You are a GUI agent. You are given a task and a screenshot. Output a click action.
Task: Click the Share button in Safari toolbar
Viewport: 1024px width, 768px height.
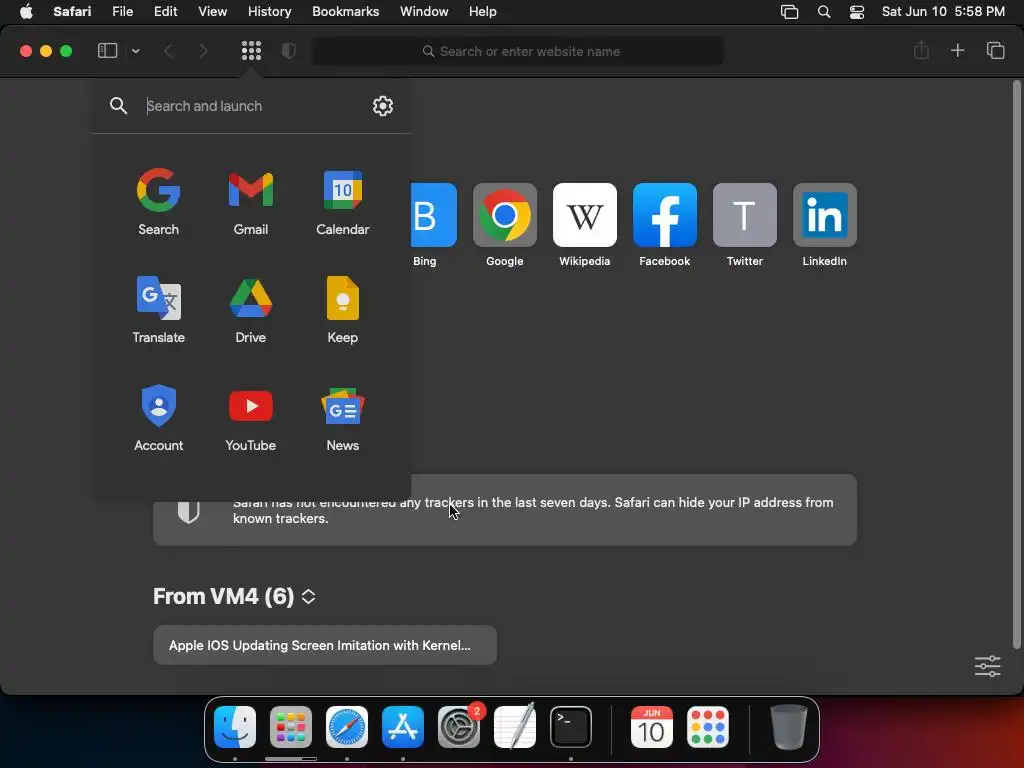click(x=921, y=50)
